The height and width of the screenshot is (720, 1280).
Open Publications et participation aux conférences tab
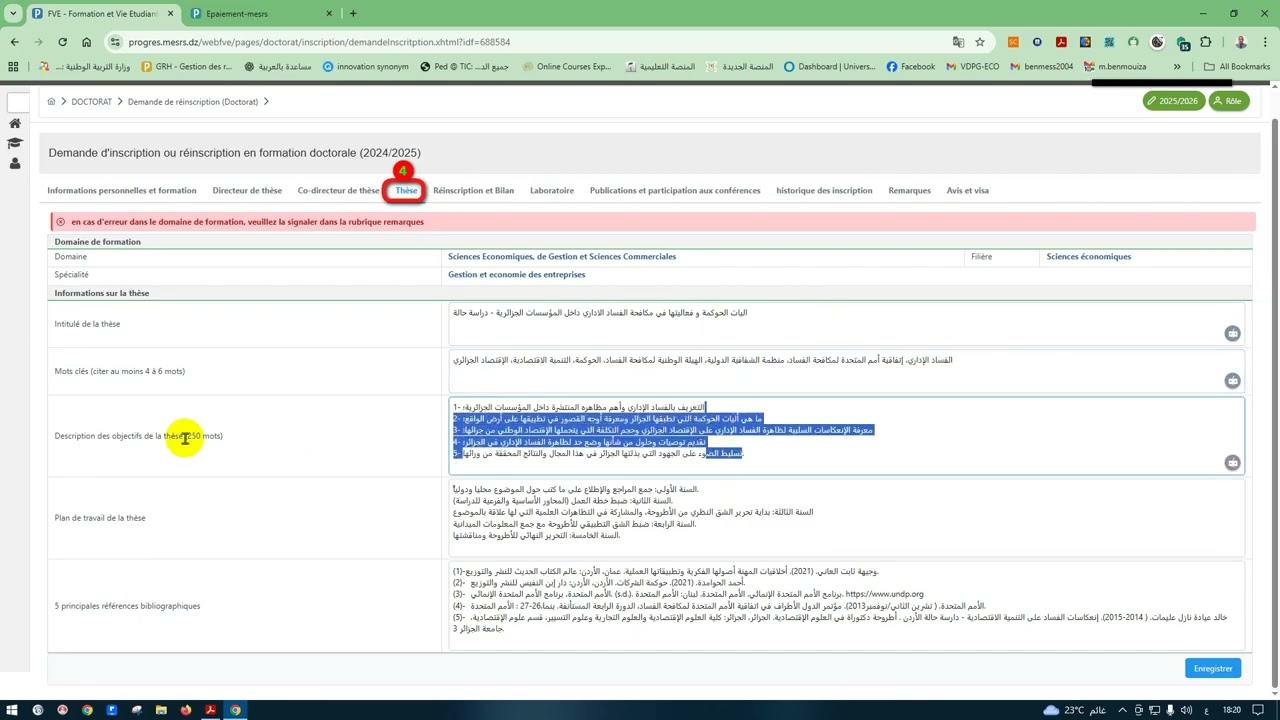[x=675, y=190]
